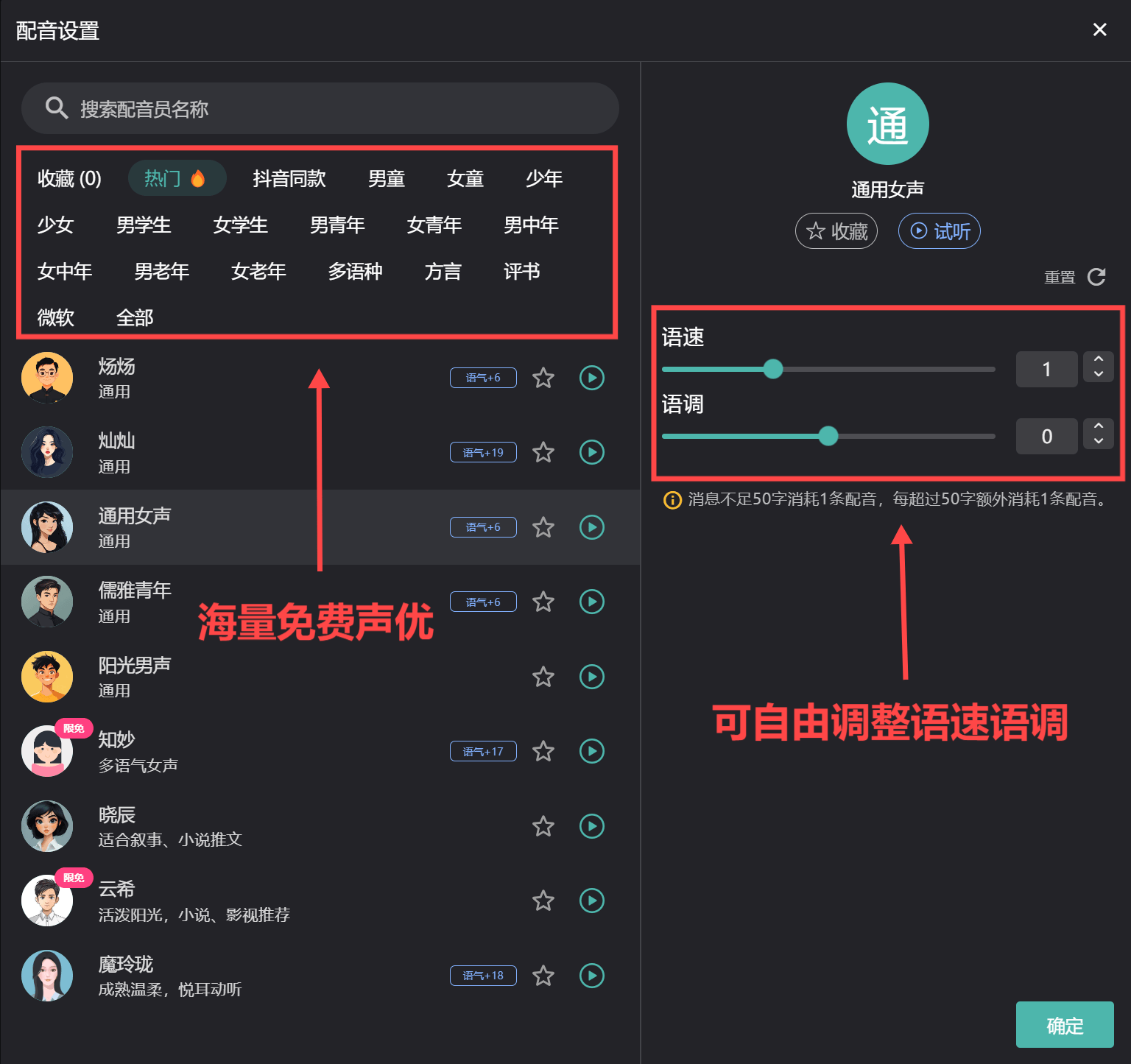Click the search magnifier icon
Screen dimensions: 1131x1064
(57, 108)
